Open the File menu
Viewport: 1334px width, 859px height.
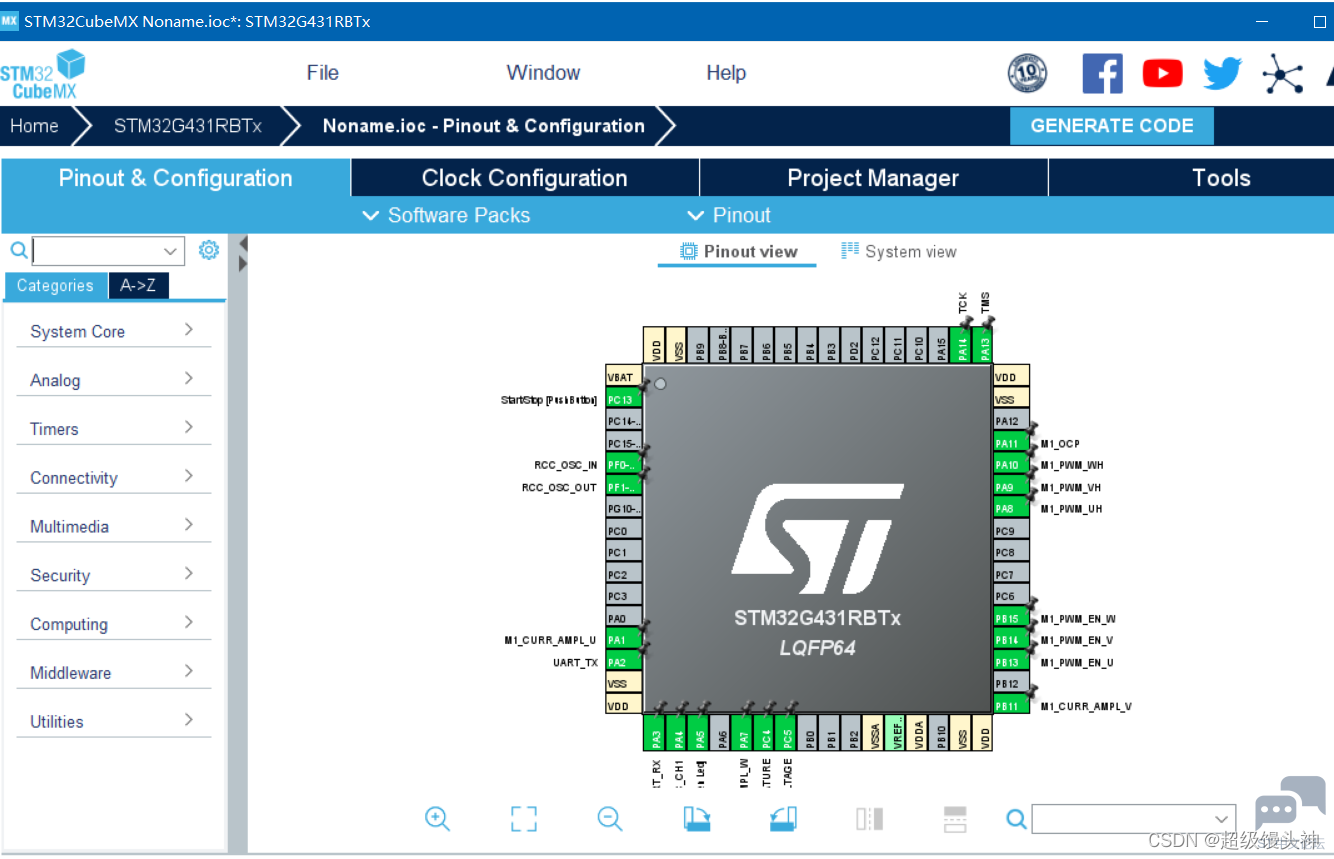click(x=322, y=73)
